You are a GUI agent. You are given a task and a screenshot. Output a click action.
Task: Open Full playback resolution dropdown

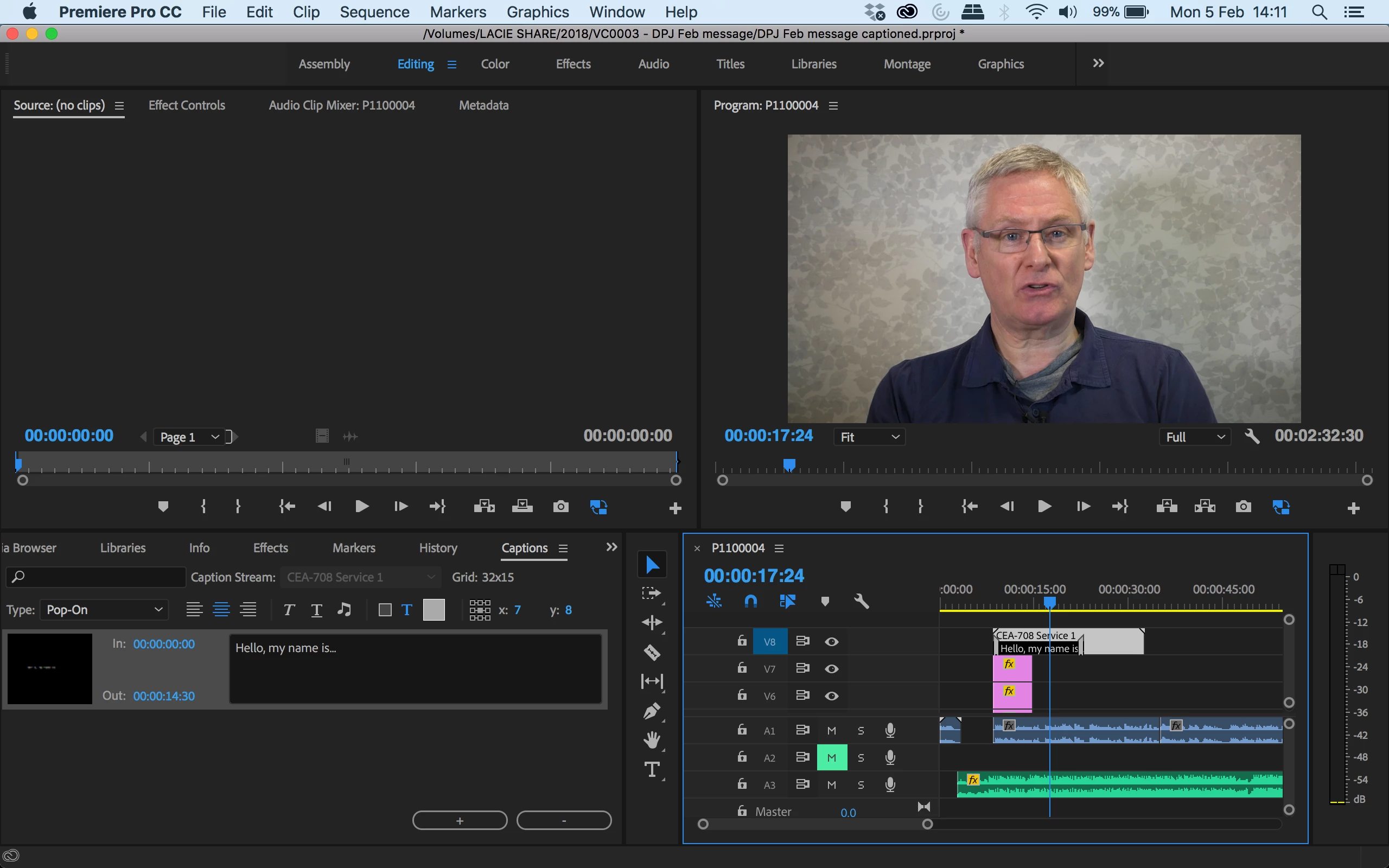pyautogui.click(x=1195, y=437)
